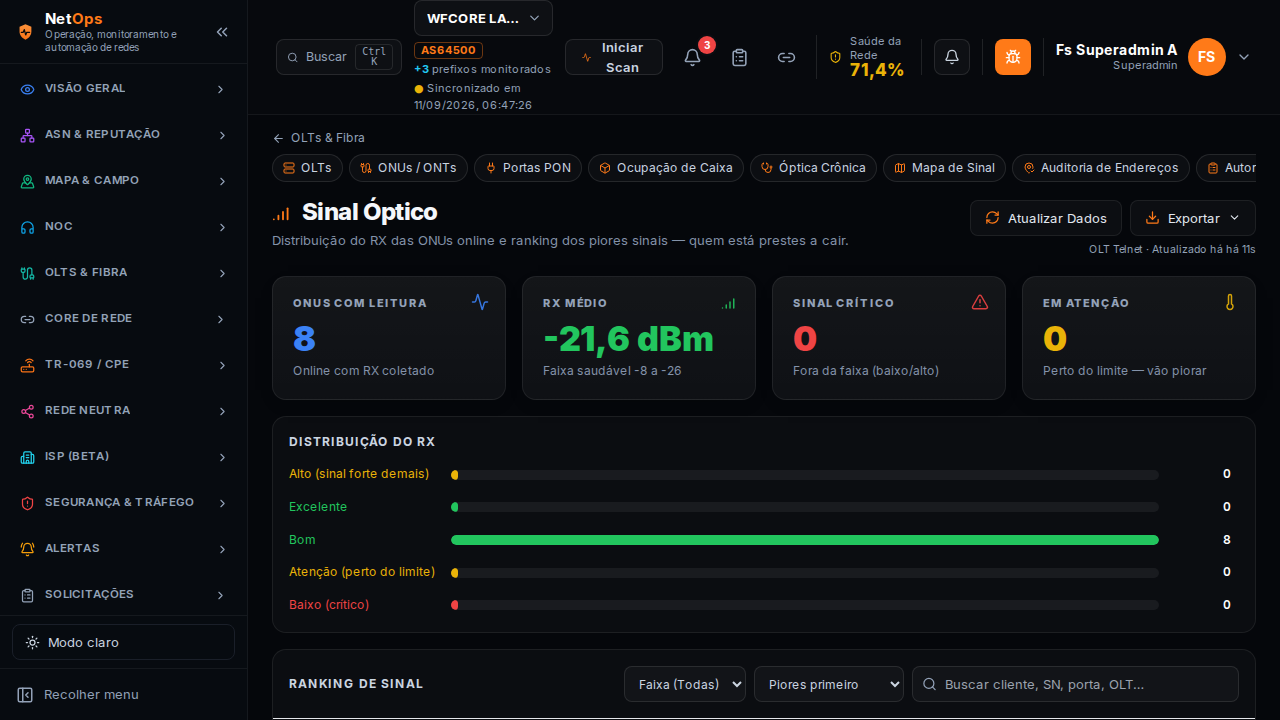Focus the Buscar cliente, SN, porta search field
The width and height of the screenshot is (1280, 720).
pyautogui.click(x=1075, y=684)
